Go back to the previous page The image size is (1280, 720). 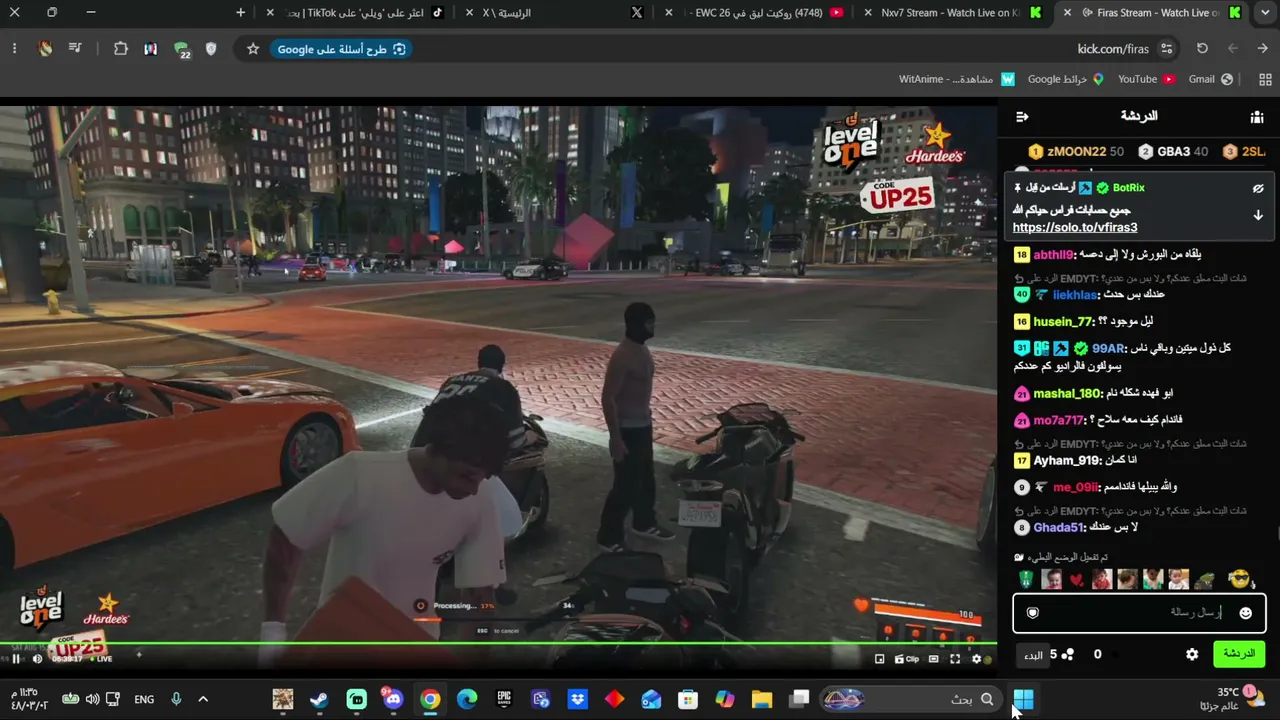pyautogui.click(x=1263, y=49)
